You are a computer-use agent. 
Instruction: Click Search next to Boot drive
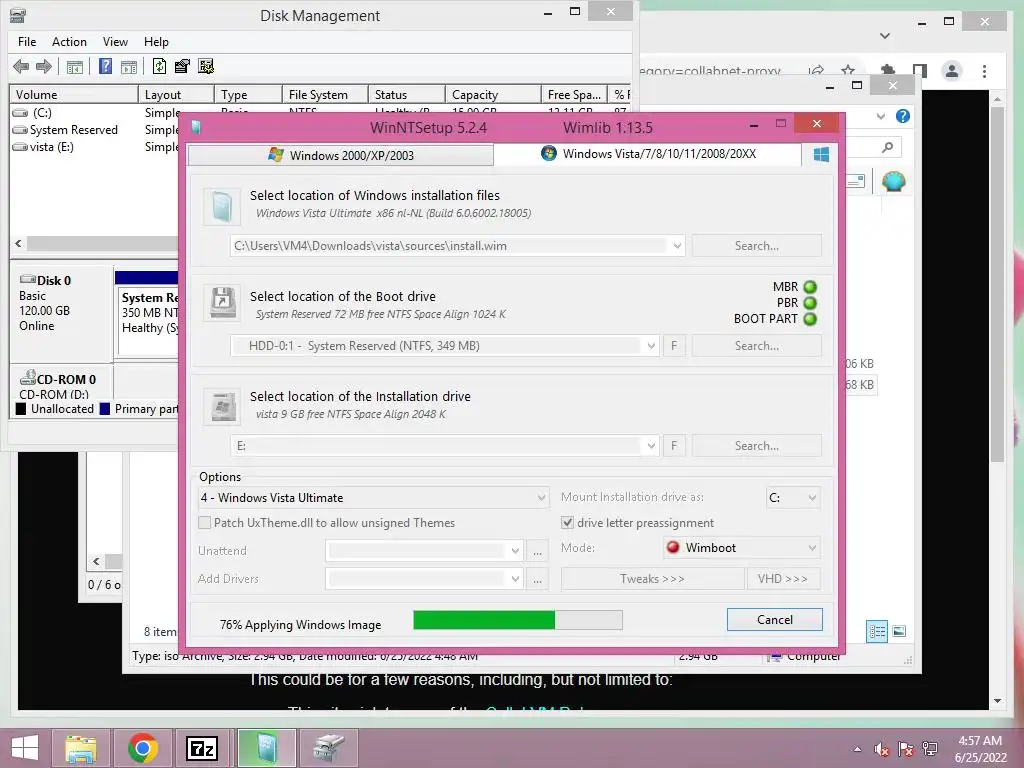click(756, 346)
